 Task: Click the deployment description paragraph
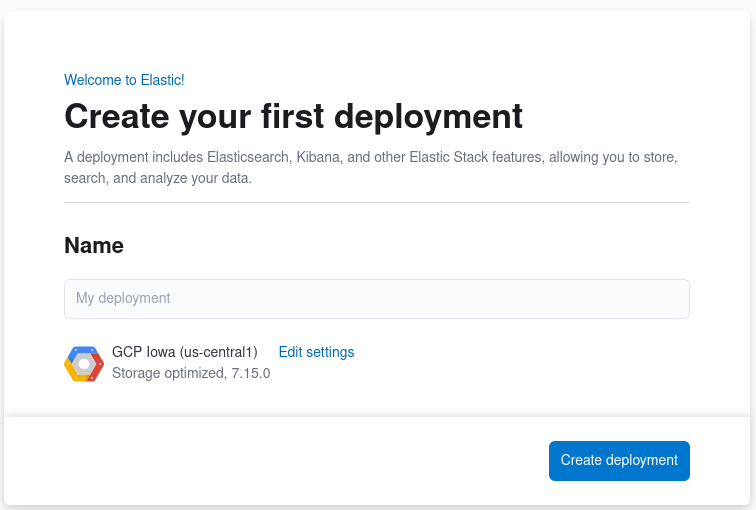(x=371, y=167)
